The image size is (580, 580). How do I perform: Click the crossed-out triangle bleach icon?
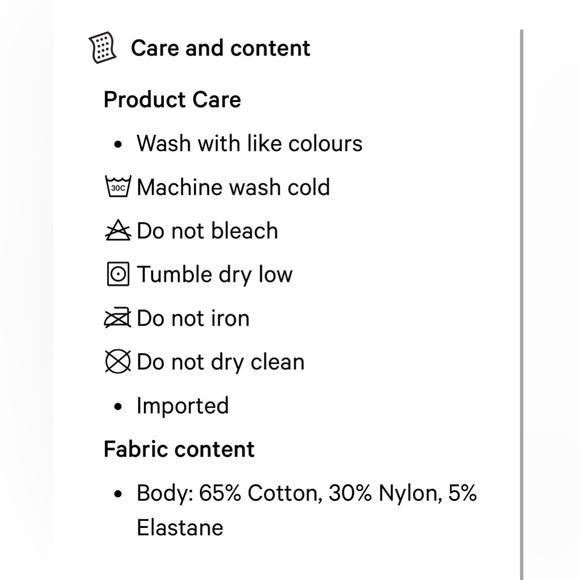click(x=118, y=230)
